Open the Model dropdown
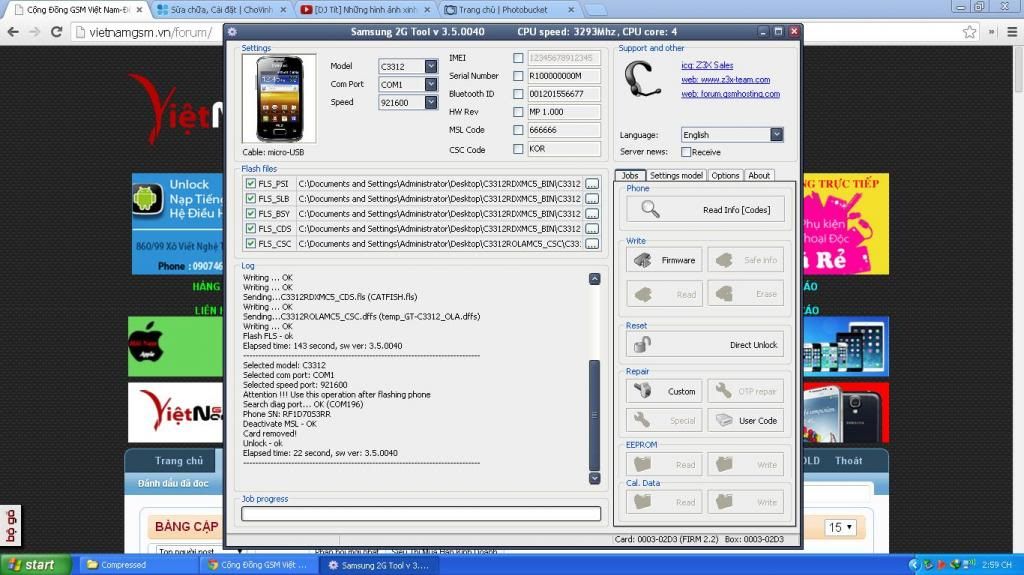The width and height of the screenshot is (1024, 575). point(431,66)
